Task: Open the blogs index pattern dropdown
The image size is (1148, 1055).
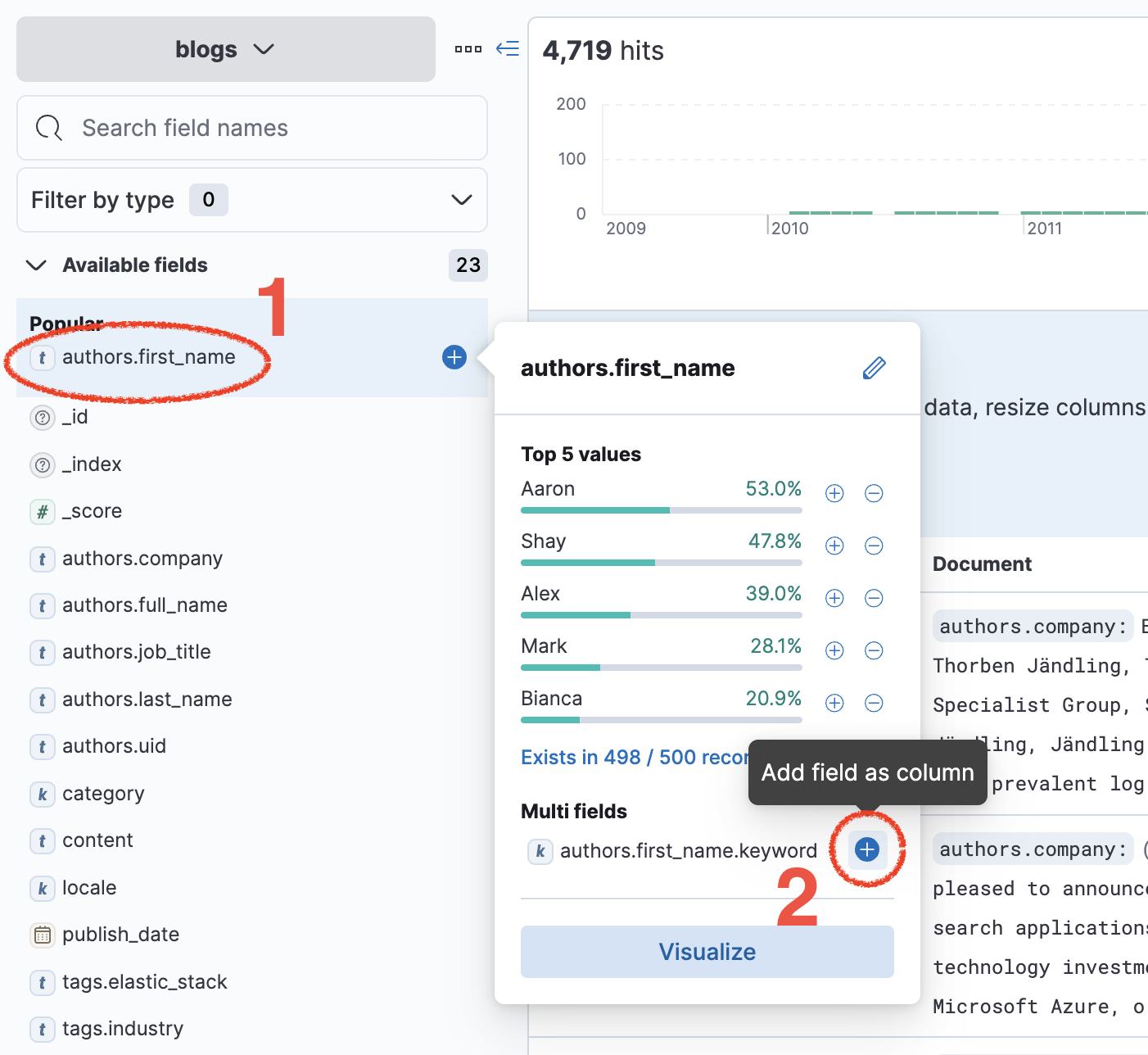Action: (x=225, y=49)
